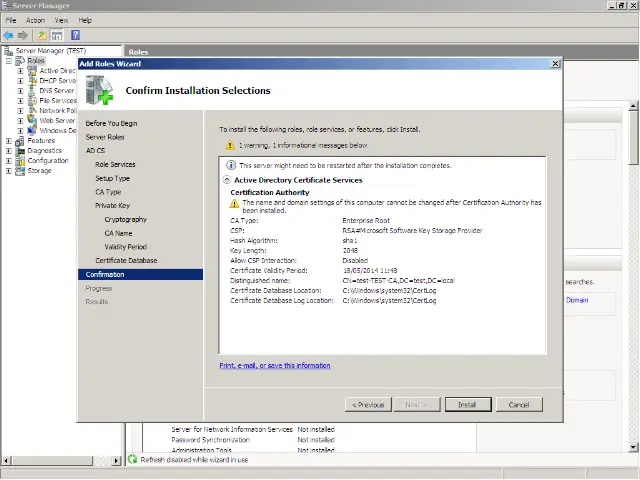The width and height of the screenshot is (640, 480).
Task: Expand the DNS Server tree node
Action: pos(20,91)
